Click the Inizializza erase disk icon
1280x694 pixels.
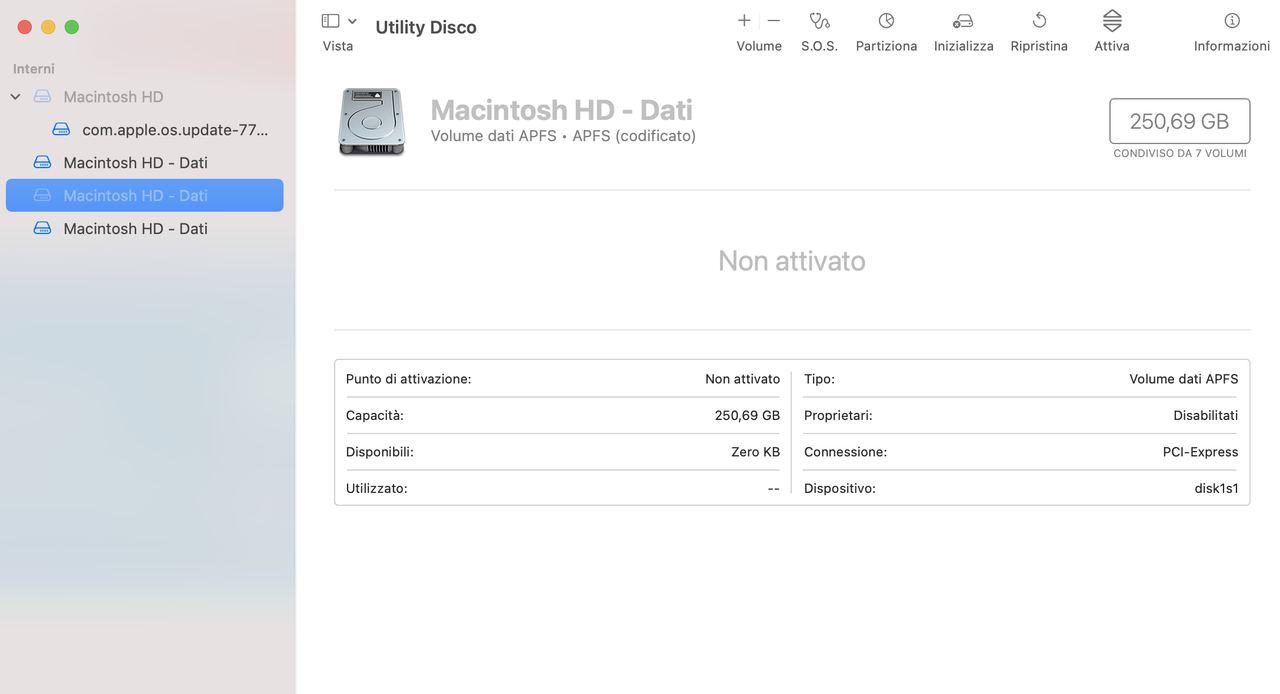pyautogui.click(x=963, y=21)
